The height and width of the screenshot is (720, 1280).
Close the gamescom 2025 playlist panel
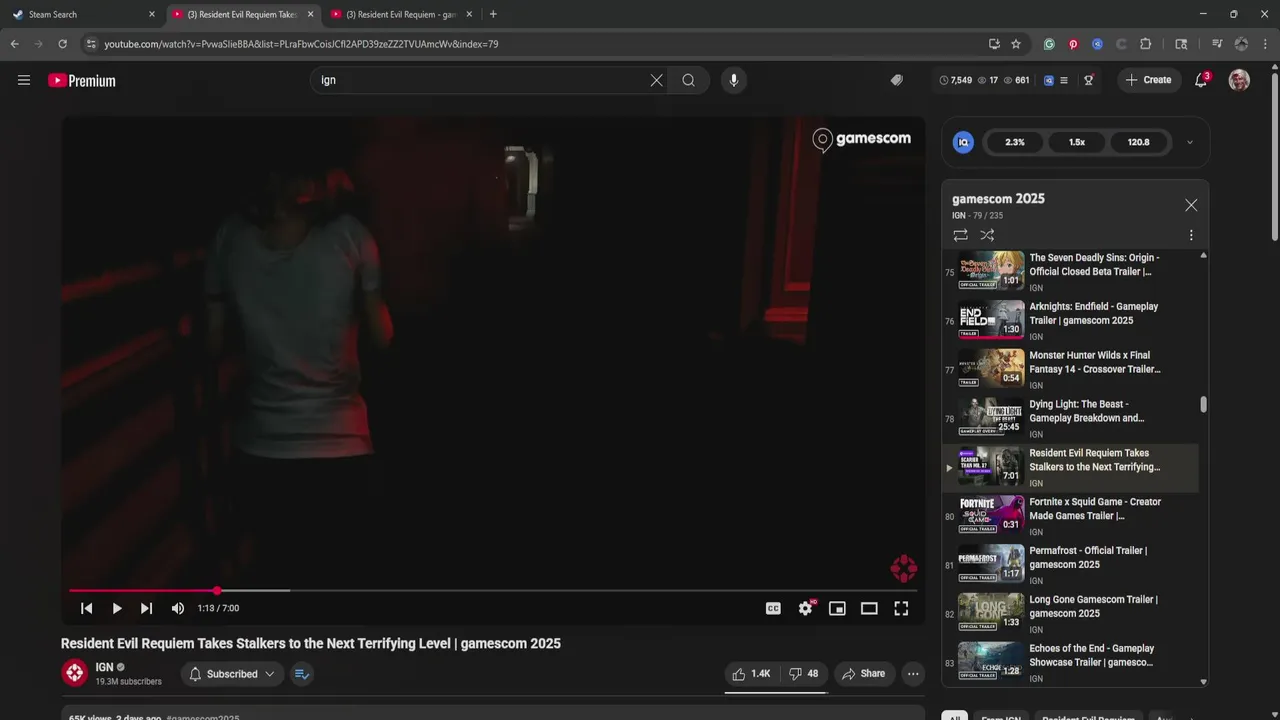click(1191, 205)
